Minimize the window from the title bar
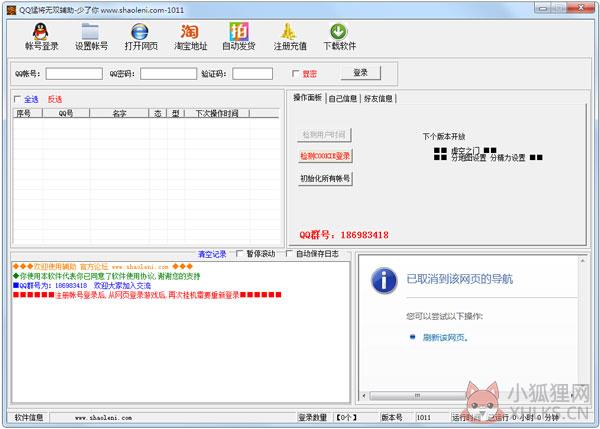Screen dimensions: 600x429 pyautogui.click(x=543, y=8)
